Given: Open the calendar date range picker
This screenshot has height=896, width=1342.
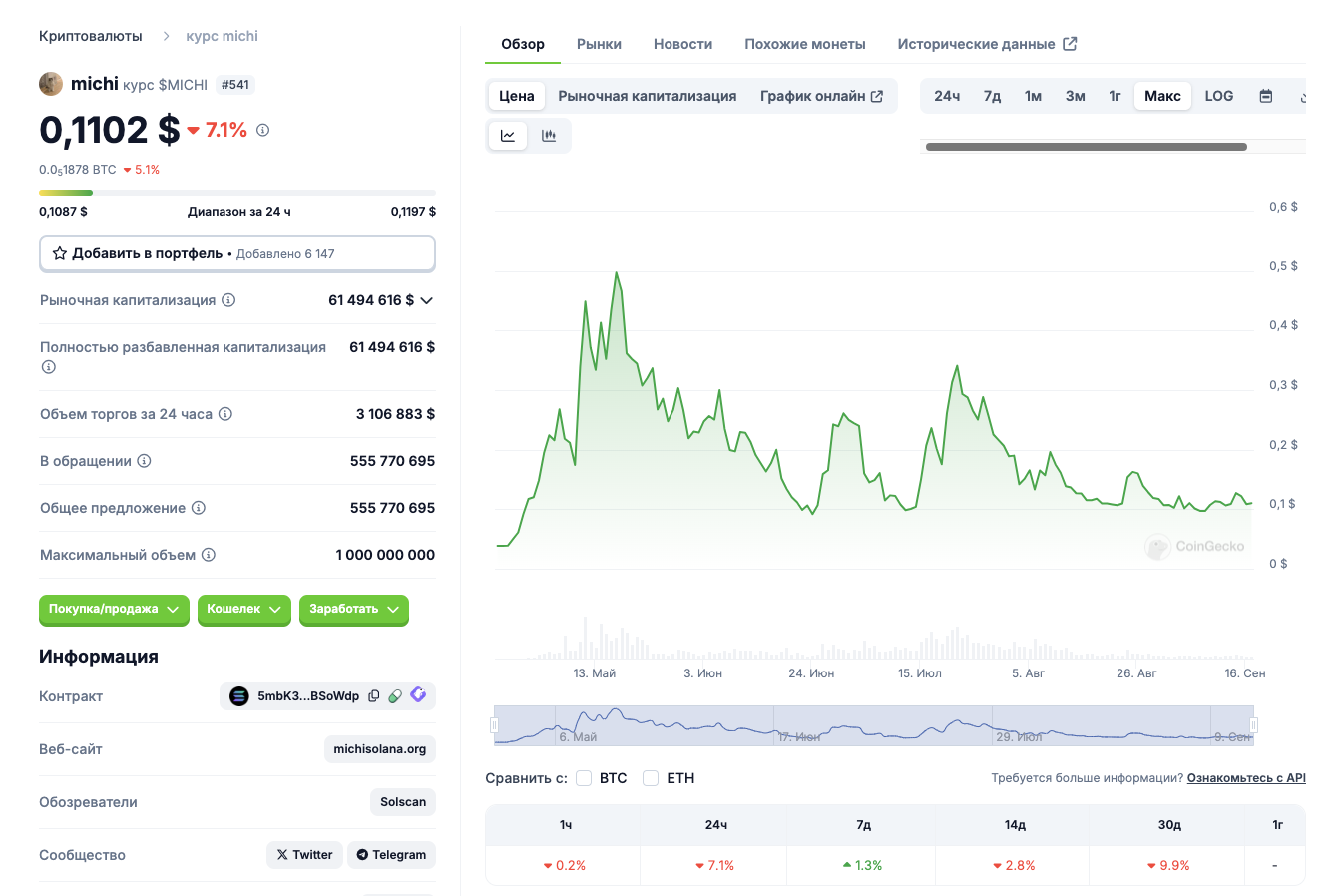Looking at the screenshot, I should click(1266, 96).
